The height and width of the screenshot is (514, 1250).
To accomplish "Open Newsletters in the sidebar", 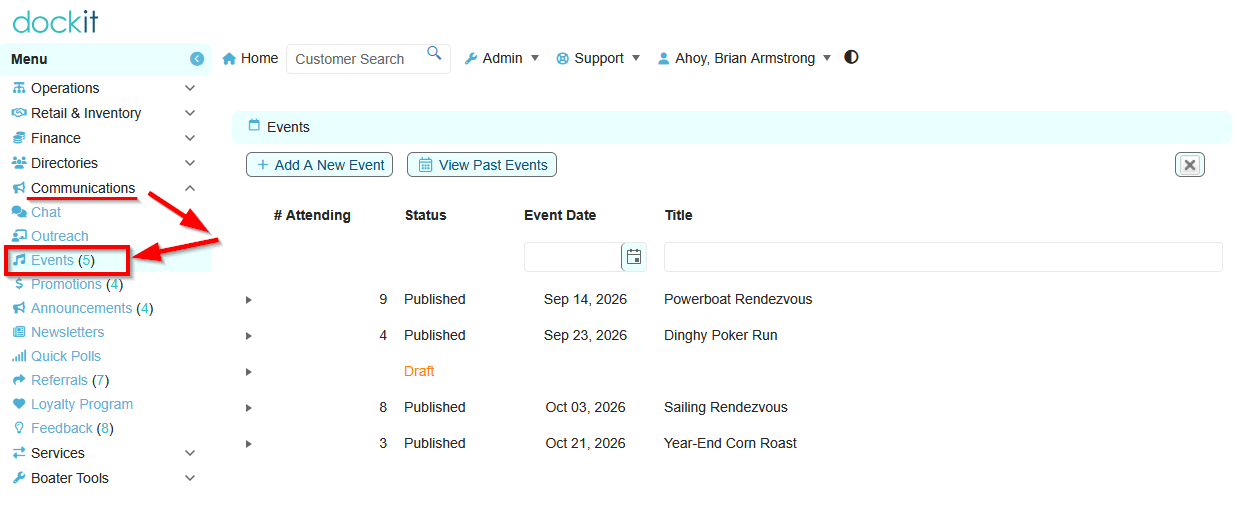I will (68, 332).
